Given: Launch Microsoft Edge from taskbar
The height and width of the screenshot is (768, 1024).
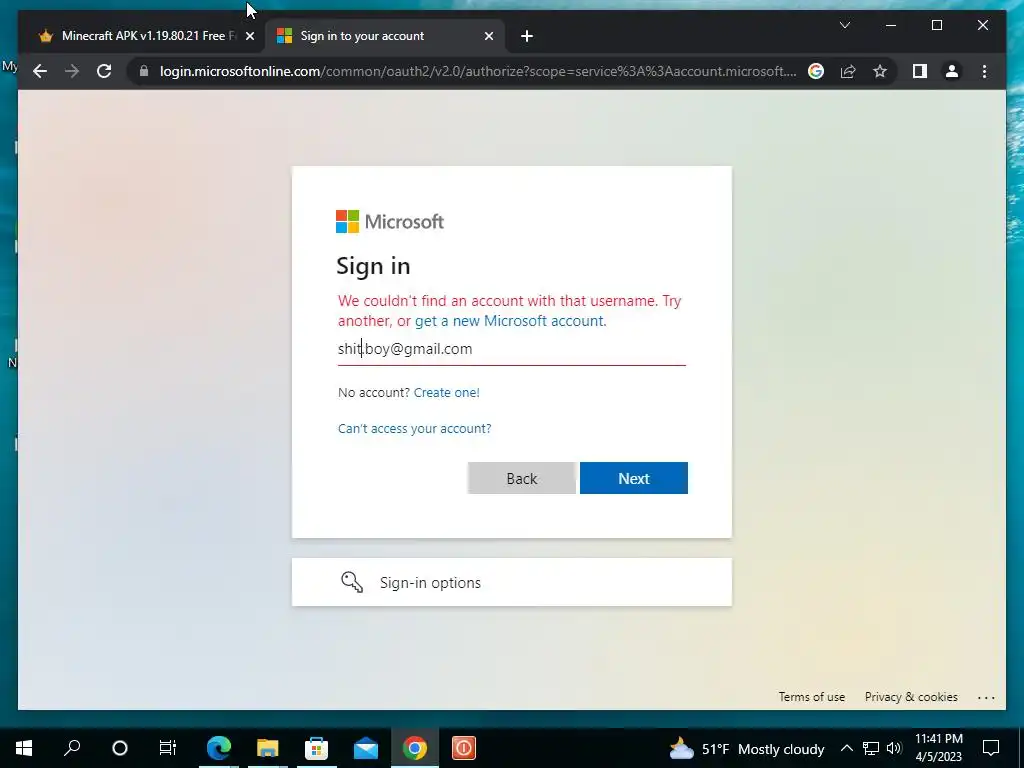Looking at the screenshot, I should click(219, 748).
